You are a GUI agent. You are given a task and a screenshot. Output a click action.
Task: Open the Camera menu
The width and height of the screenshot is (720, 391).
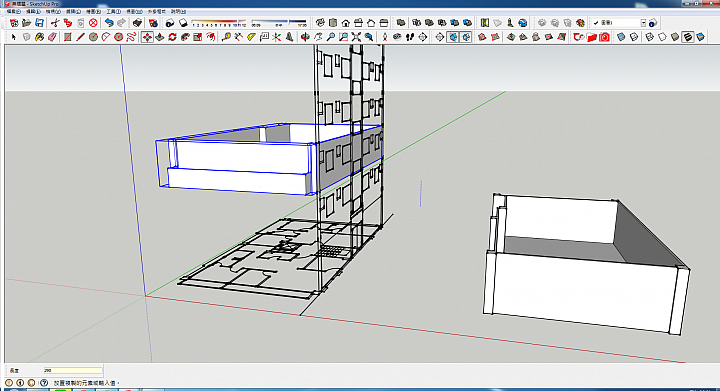[73, 11]
